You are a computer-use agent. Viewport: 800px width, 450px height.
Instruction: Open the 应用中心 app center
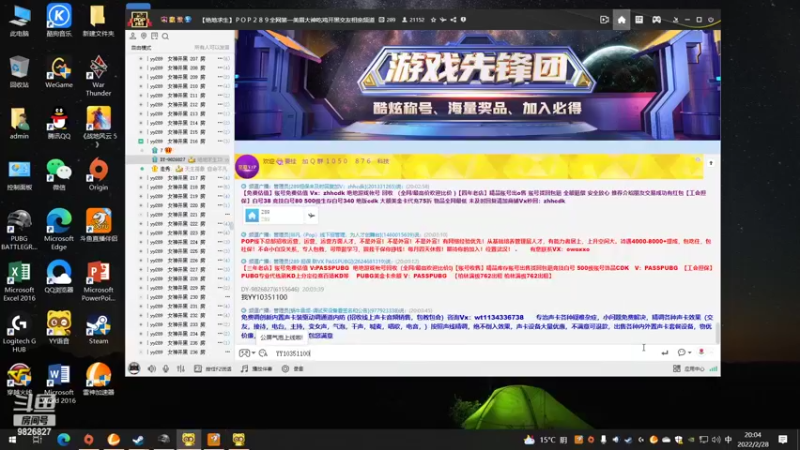tap(689, 368)
